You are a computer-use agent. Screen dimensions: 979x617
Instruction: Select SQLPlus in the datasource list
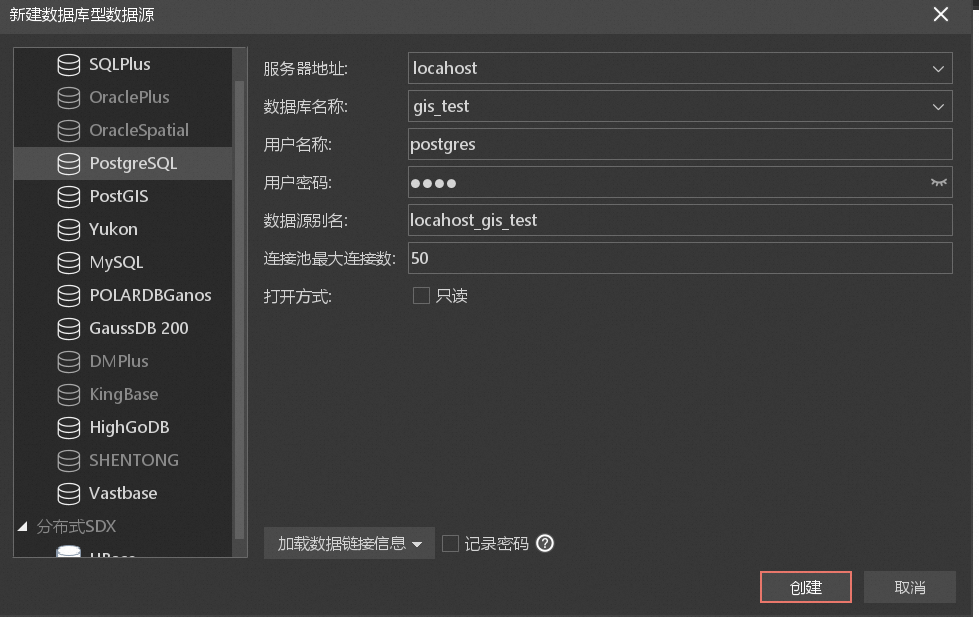119,64
